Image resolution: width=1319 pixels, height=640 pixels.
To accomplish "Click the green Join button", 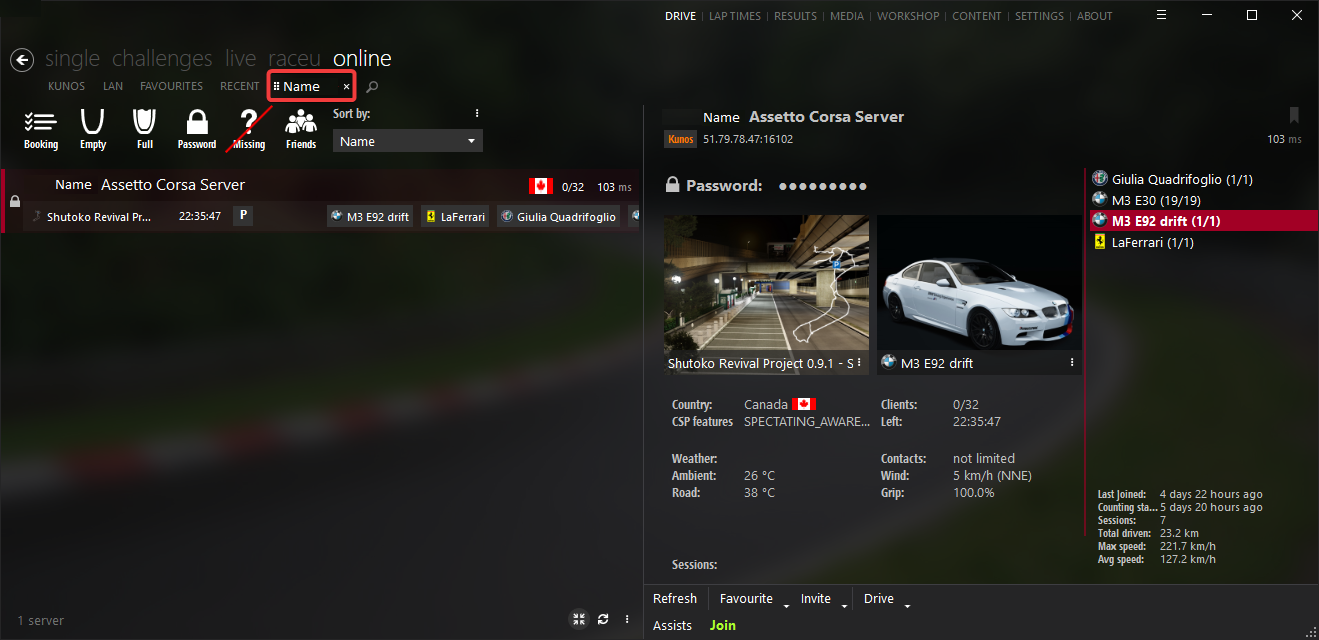I will (x=722, y=625).
